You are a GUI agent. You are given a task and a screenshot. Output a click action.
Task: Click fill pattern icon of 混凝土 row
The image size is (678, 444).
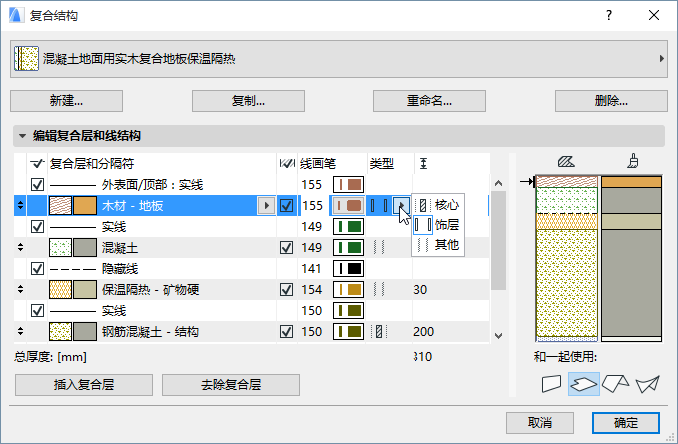(61, 247)
